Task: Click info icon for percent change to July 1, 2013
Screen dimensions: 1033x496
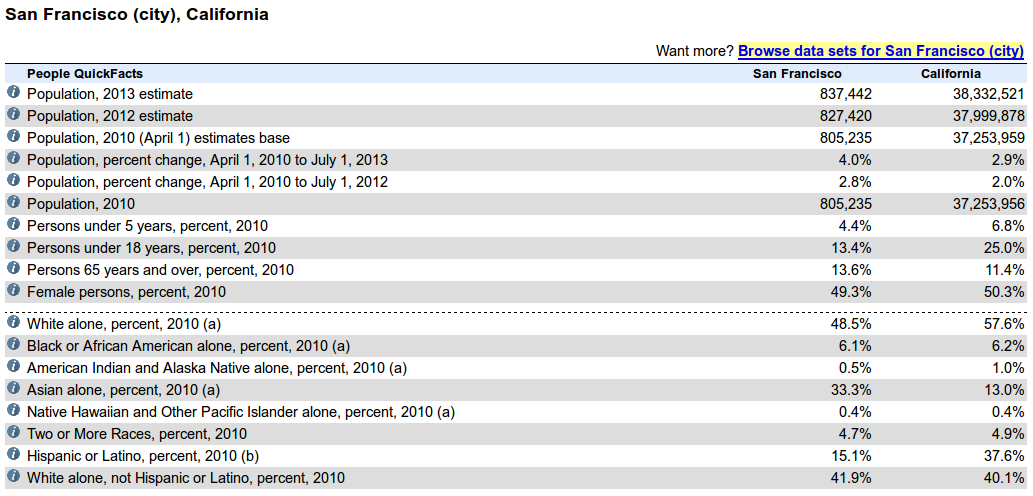Action: tap(14, 158)
